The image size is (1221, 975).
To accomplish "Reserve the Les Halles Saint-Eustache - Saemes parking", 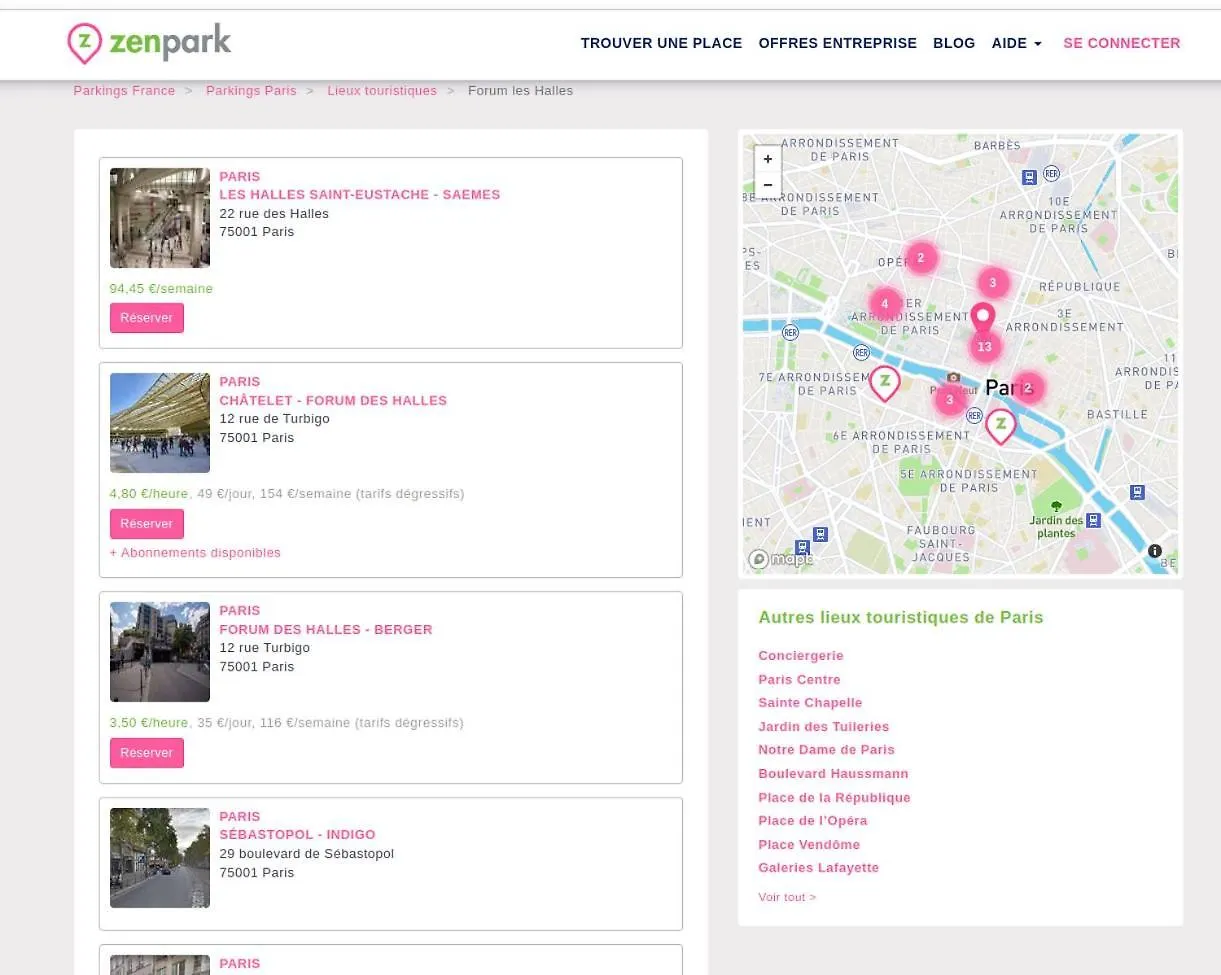I will tap(147, 318).
